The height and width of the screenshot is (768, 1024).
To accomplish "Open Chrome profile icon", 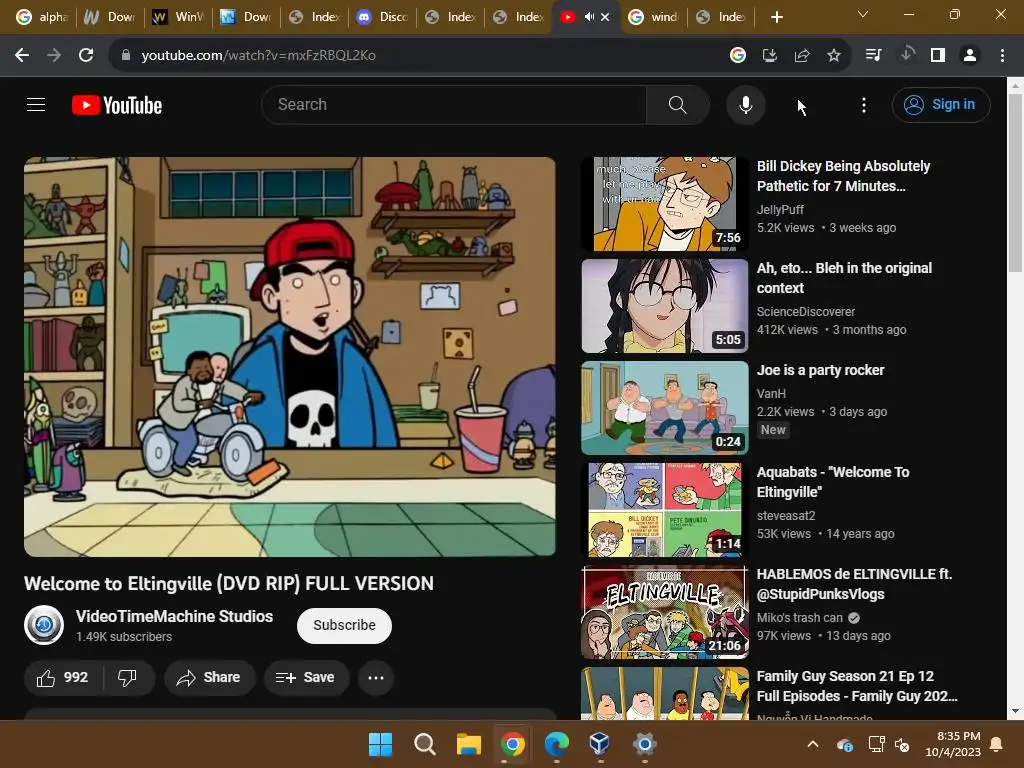I will (x=970, y=56).
